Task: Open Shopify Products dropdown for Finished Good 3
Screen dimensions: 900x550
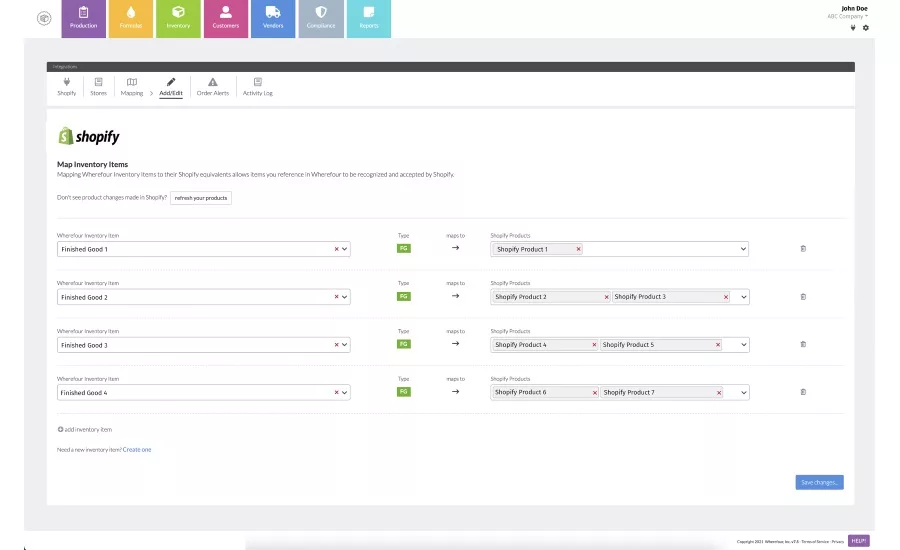Action: [x=743, y=344]
